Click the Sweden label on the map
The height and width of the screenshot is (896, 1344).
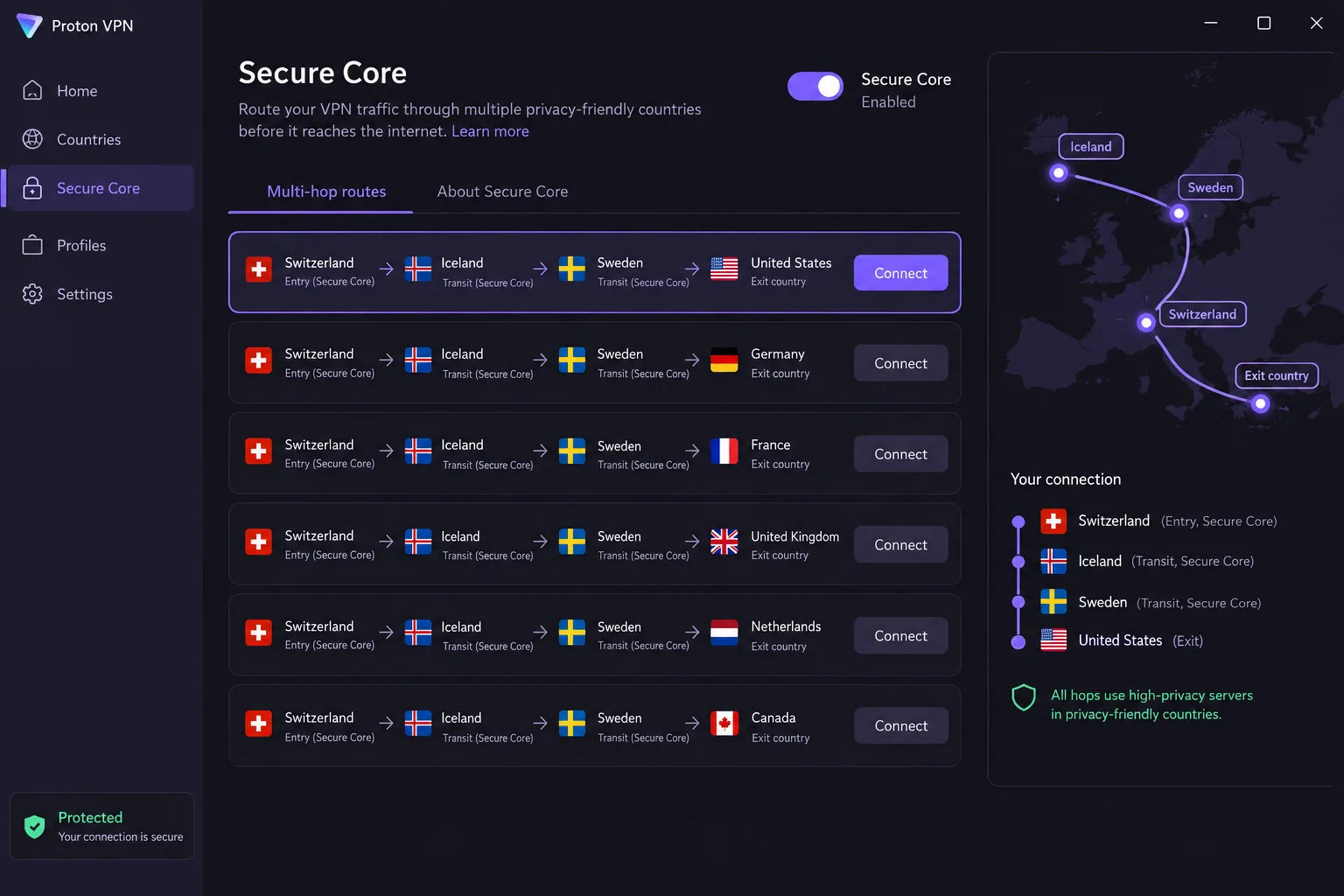pos(1210,187)
